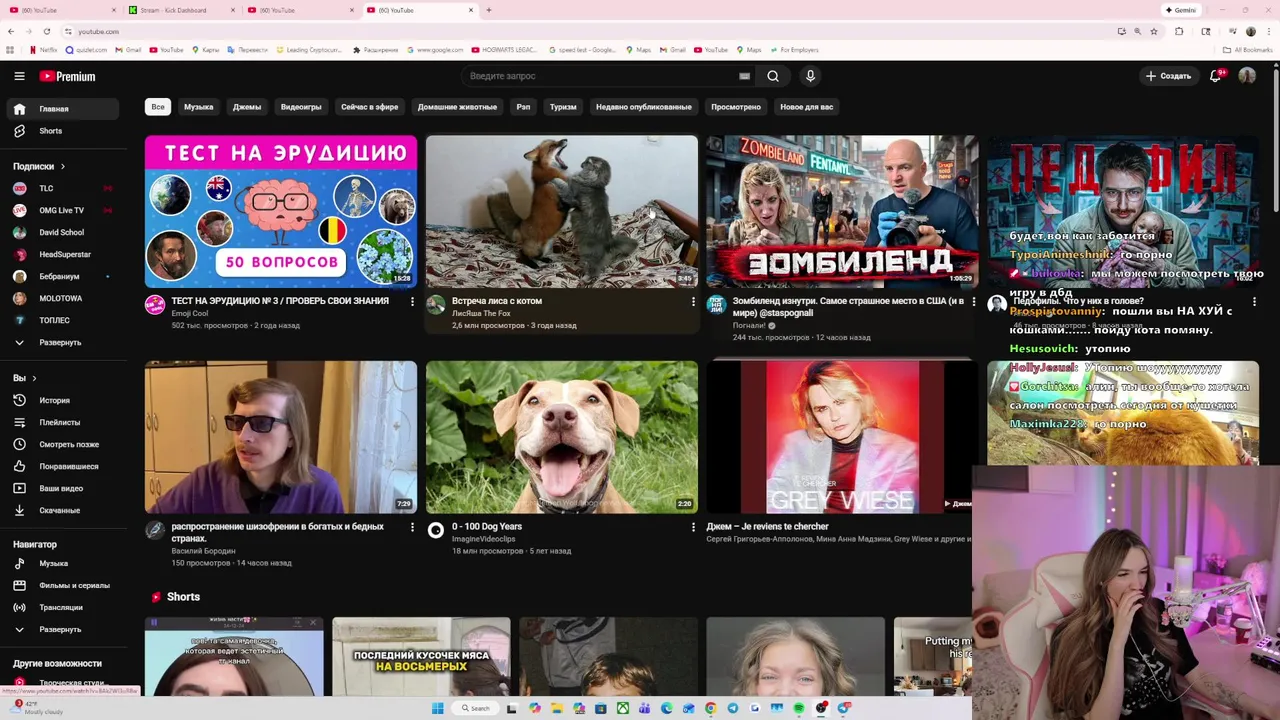Open options menu for 0 - 100 Dog Years
The height and width of the screenshot is (720, 1280).
pos(693,527)
